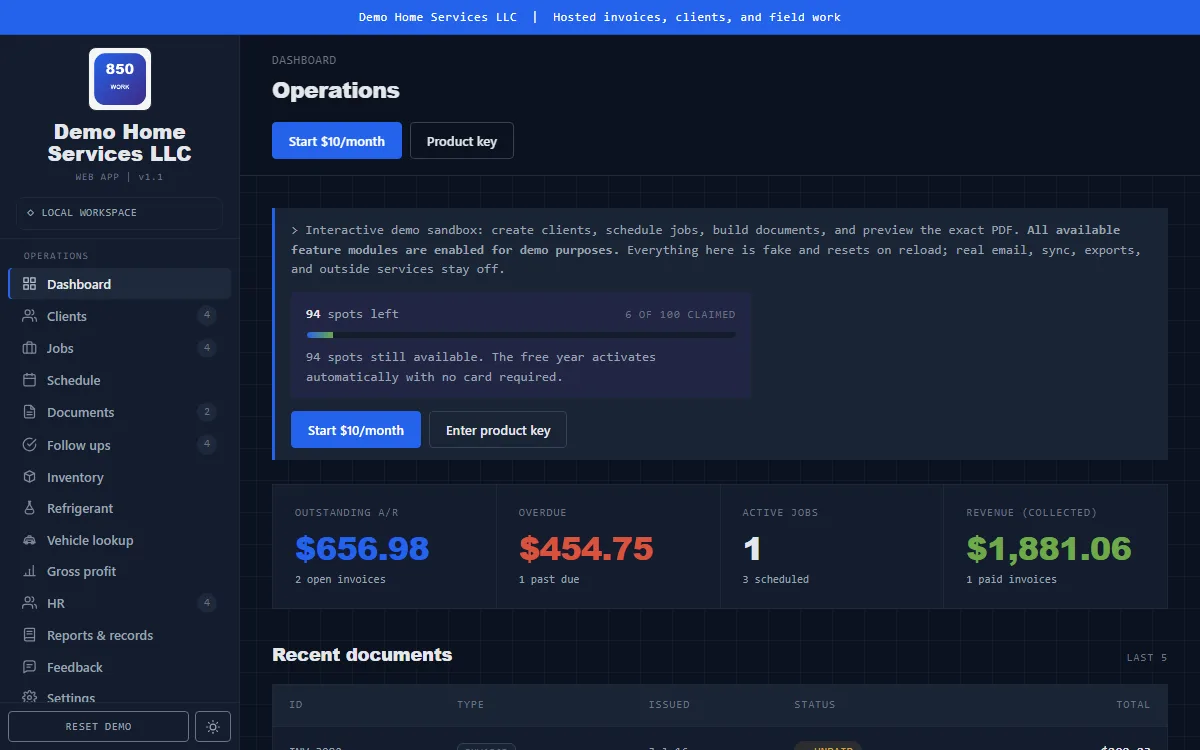Viewport: 1200px width, 750px height.
Task: Click the Status column header
Action: coord(815,705)
